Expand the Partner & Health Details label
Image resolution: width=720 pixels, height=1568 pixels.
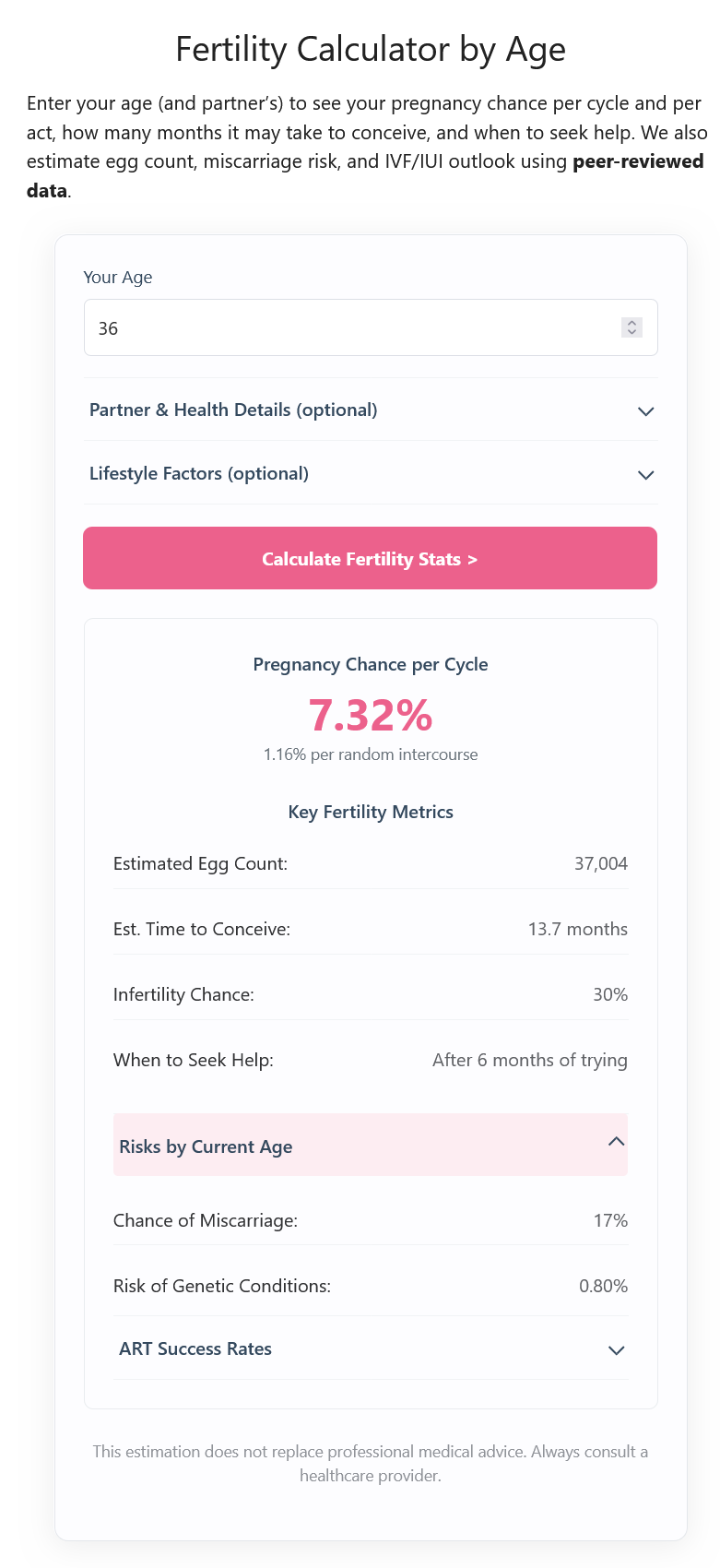233,410
